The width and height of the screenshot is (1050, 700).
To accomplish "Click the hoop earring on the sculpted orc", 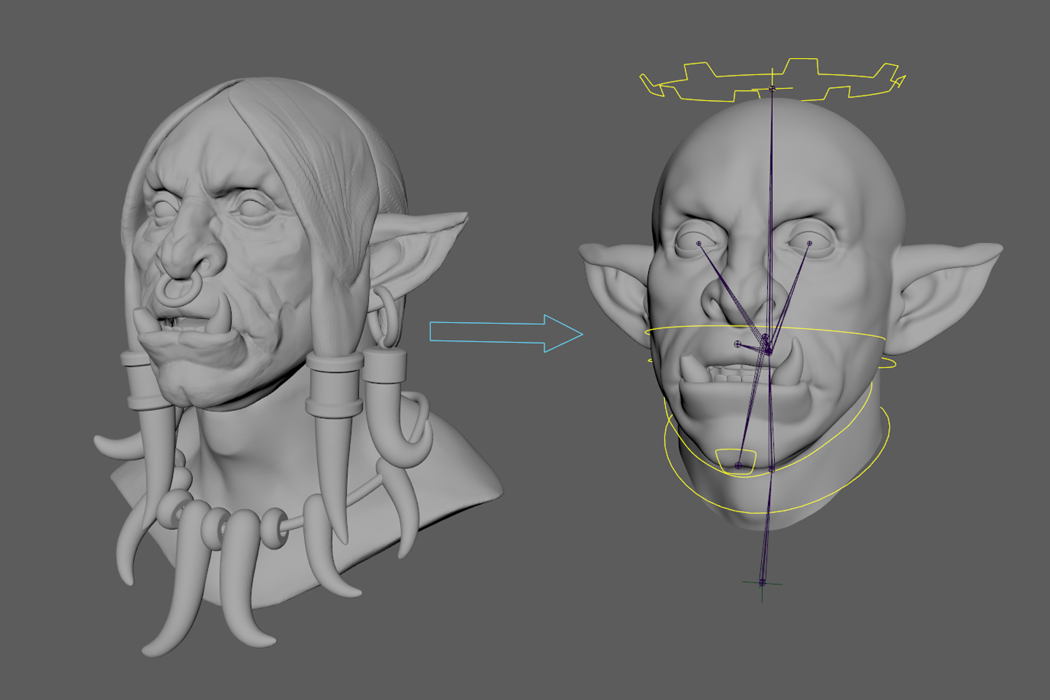I will point(383,315).
